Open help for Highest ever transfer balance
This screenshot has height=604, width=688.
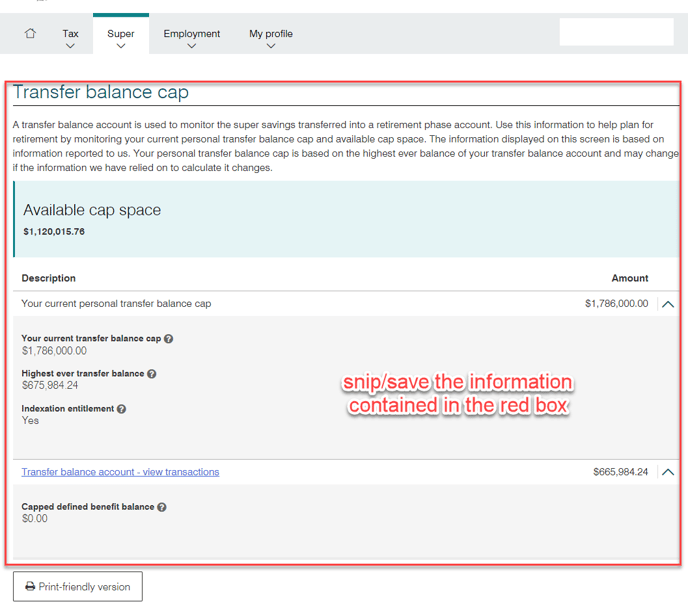point(152,374)
